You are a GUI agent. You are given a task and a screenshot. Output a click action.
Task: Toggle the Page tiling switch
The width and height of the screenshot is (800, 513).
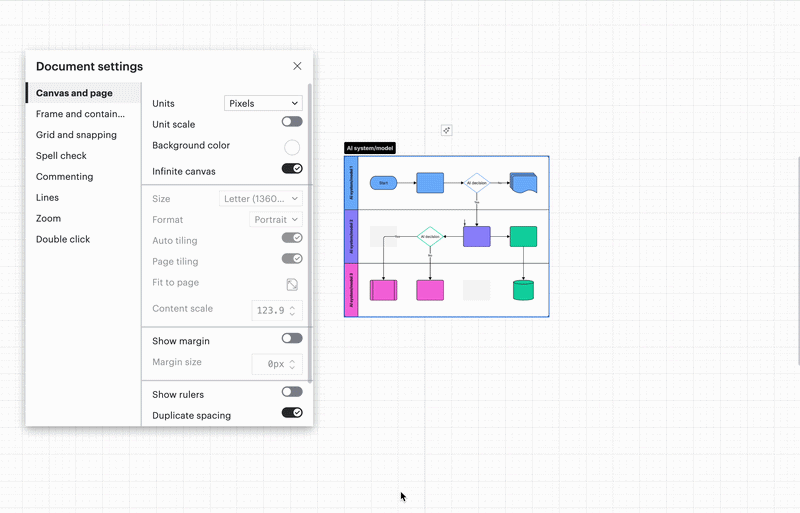tap(292, 259)
